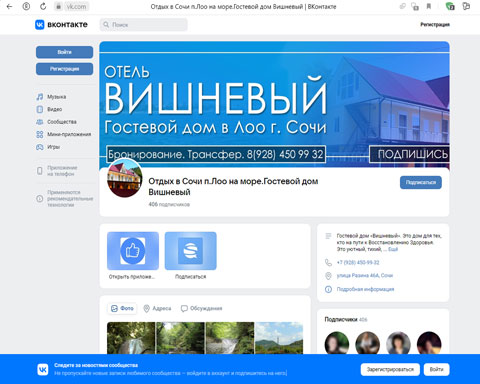The image size is (480, 384).
Task: Click the VK logo in bottom banner
Action: point(43,369)
